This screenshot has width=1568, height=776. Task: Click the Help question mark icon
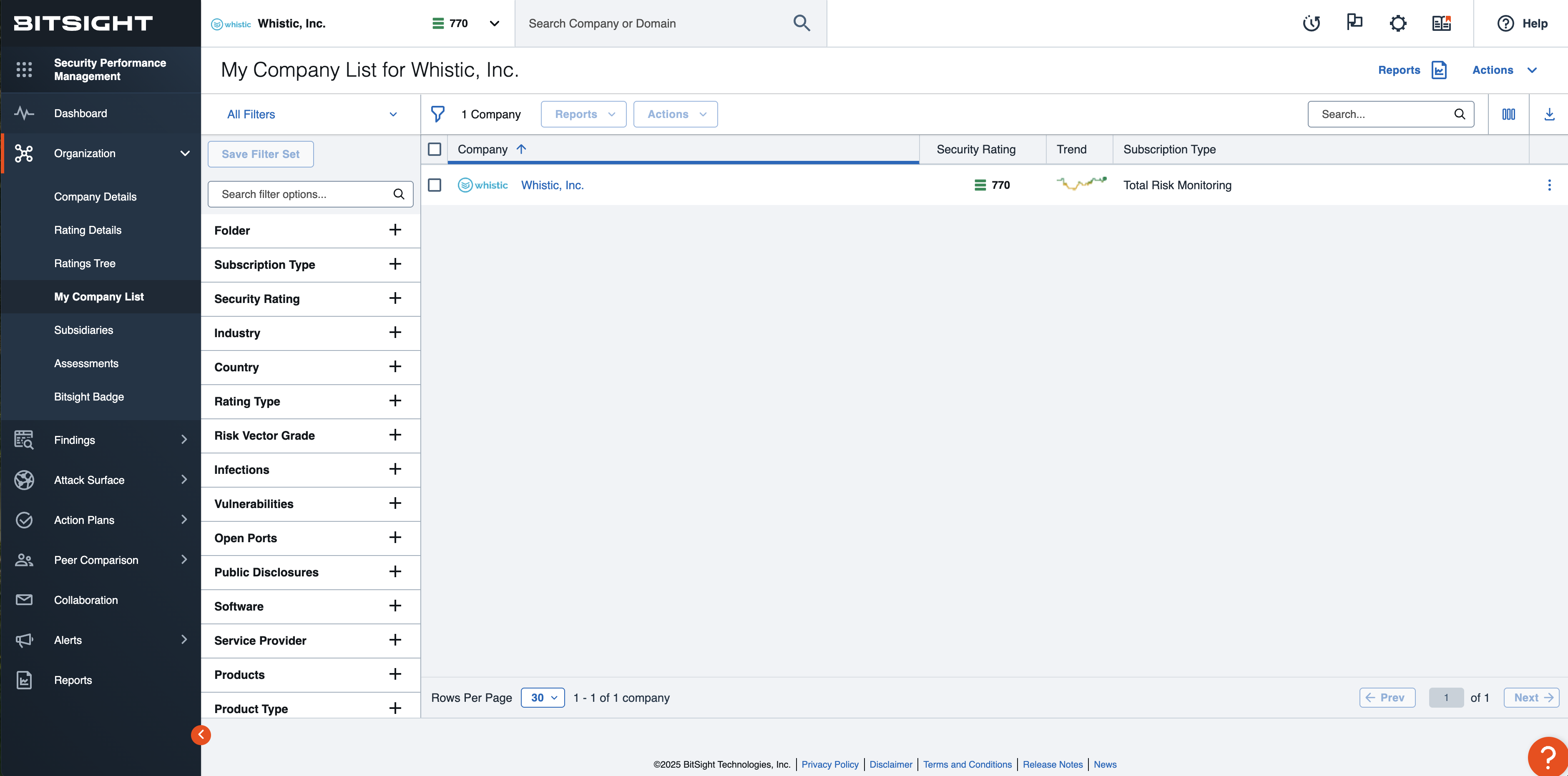pos(1505,23)
